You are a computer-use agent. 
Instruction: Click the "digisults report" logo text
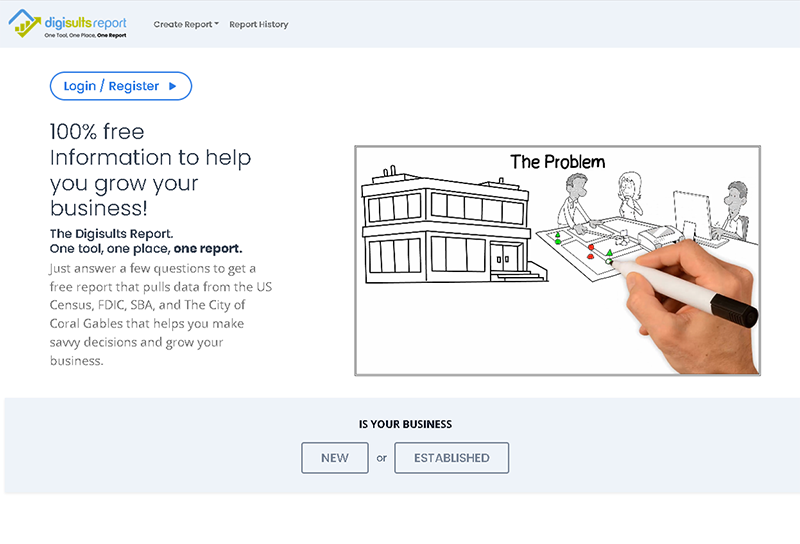pyautogui.click(x=84, y=21)
